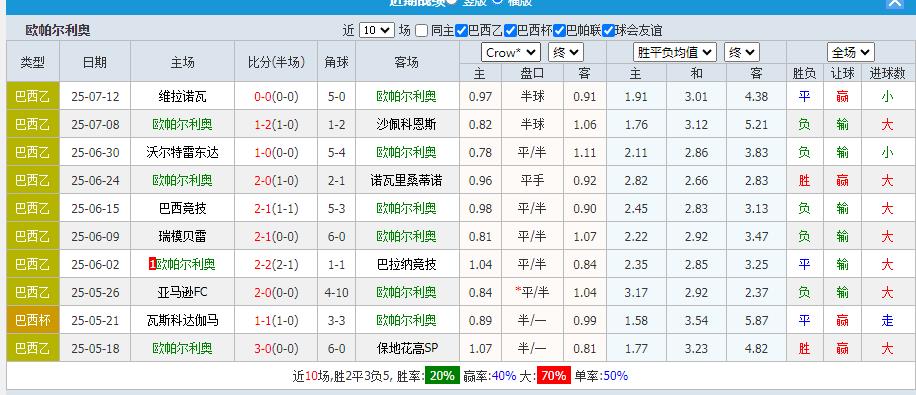
Task: Open home team 瑞模贝雷 link
Action: click(x=182, y=237)
